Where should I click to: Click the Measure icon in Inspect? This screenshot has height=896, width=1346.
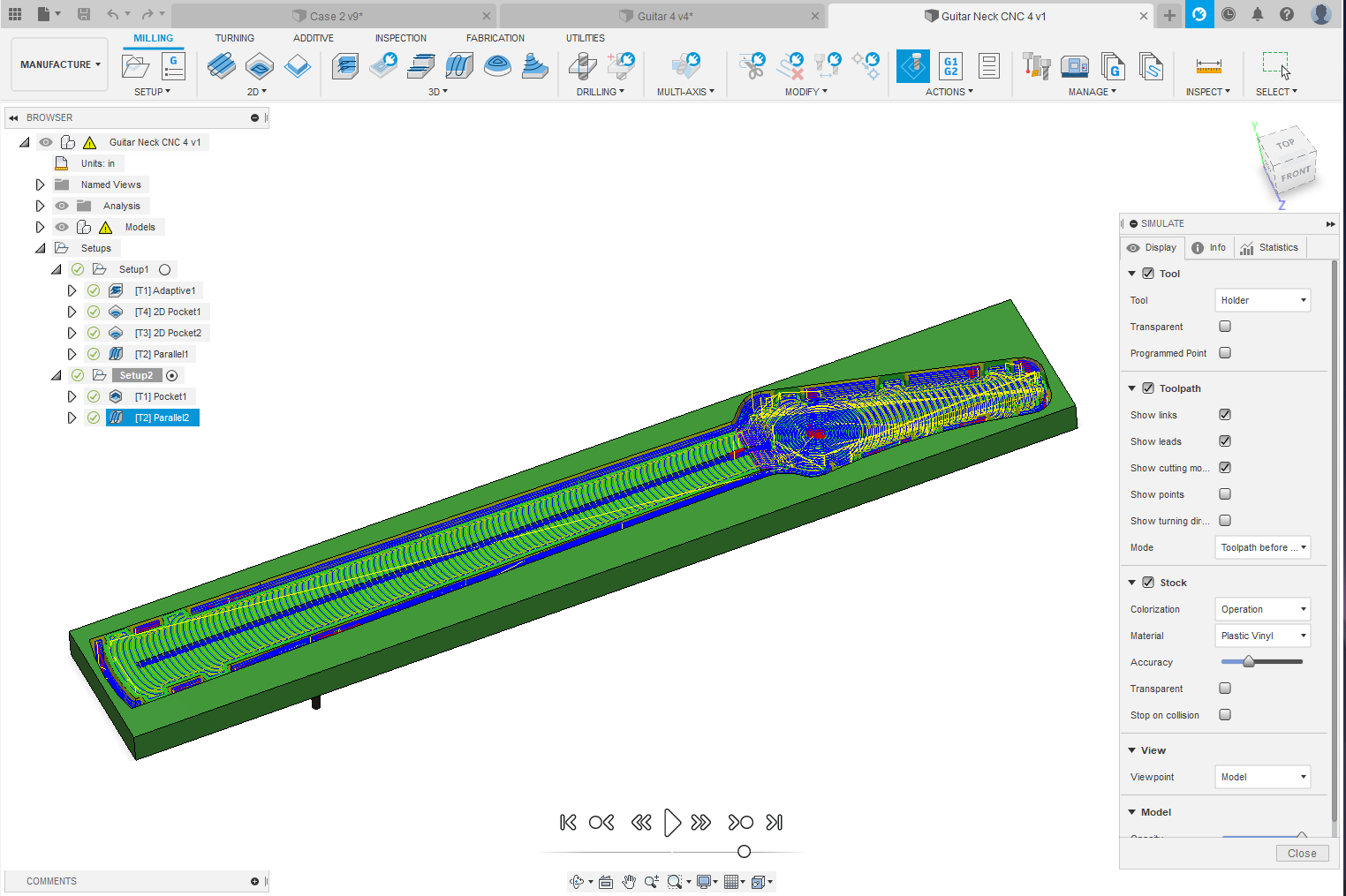pos(1208,66)
